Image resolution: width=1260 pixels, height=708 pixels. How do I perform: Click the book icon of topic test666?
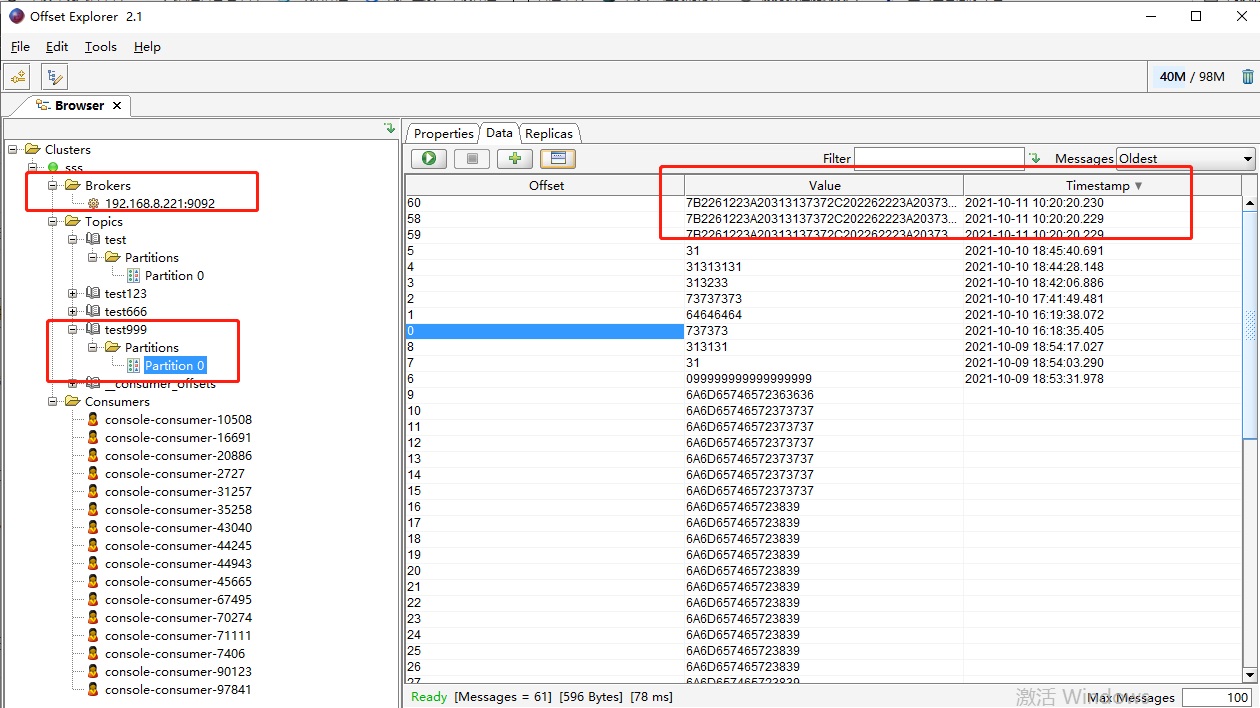[93, 311]
